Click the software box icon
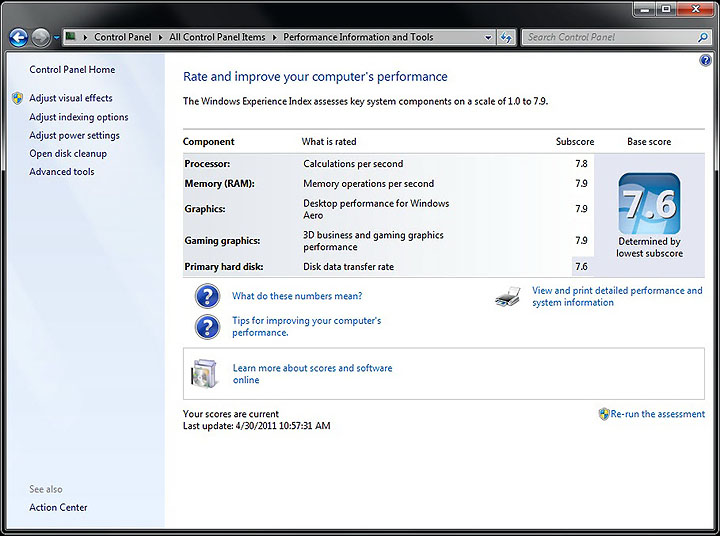Viewport: 720px width, 536px height. tap(204, 373)
